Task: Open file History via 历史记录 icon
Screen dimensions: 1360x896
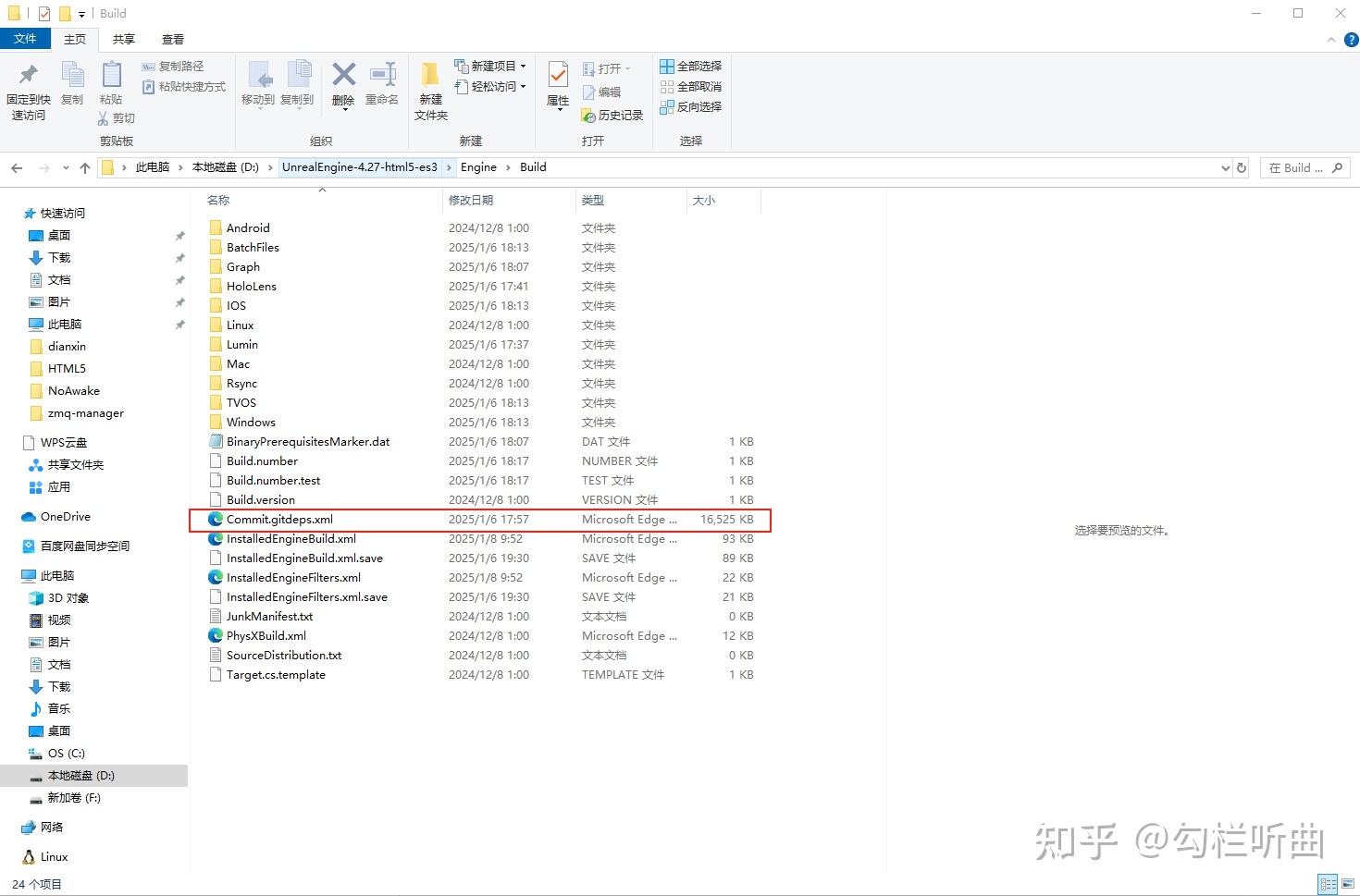Action: point(613,115)
